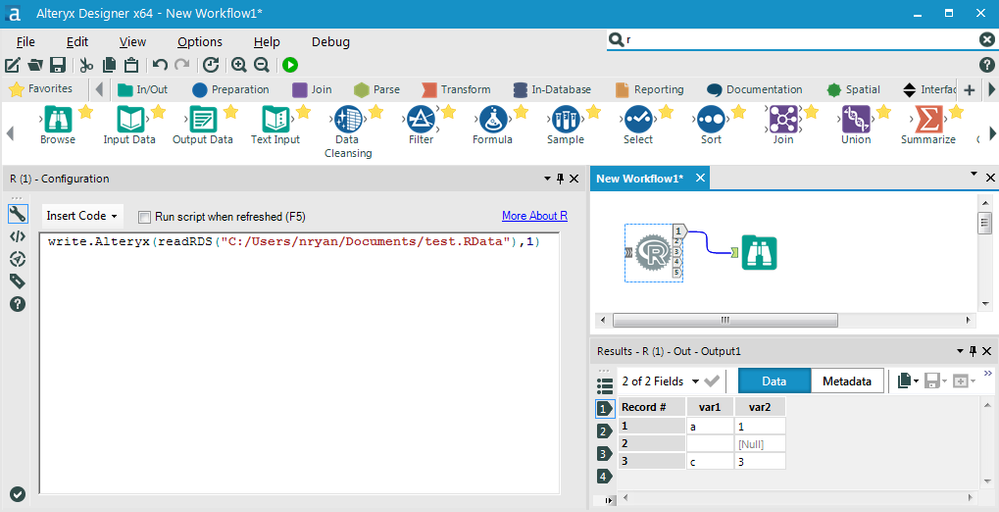This screenshot has width=999, height=512.
Task: Open workflow folder icon in toolbar
Action: click(36, 65)
